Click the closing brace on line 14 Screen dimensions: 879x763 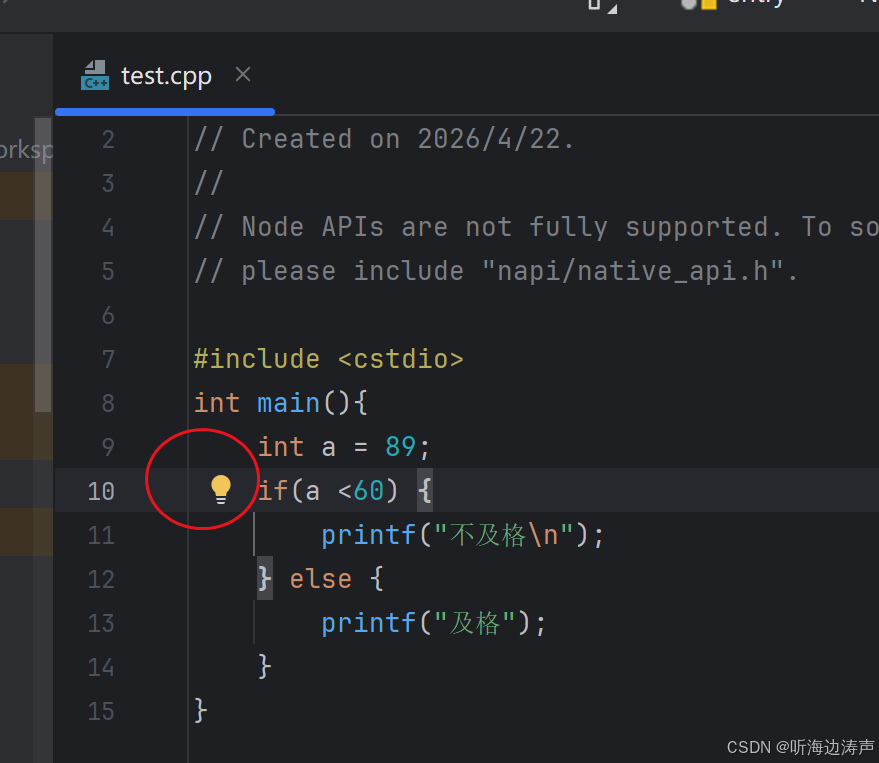265,667
